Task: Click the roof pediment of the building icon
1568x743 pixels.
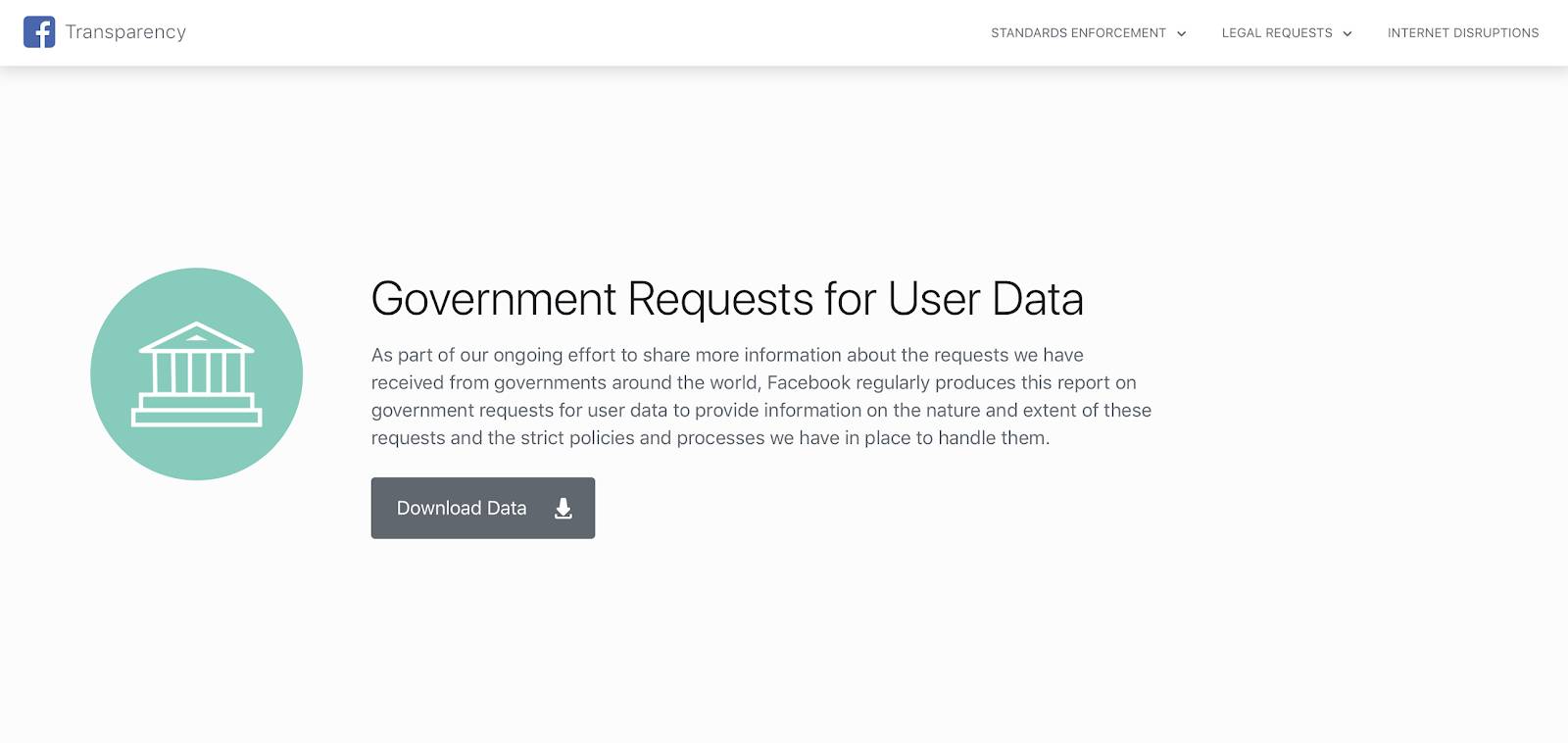Action: (197, 337)
